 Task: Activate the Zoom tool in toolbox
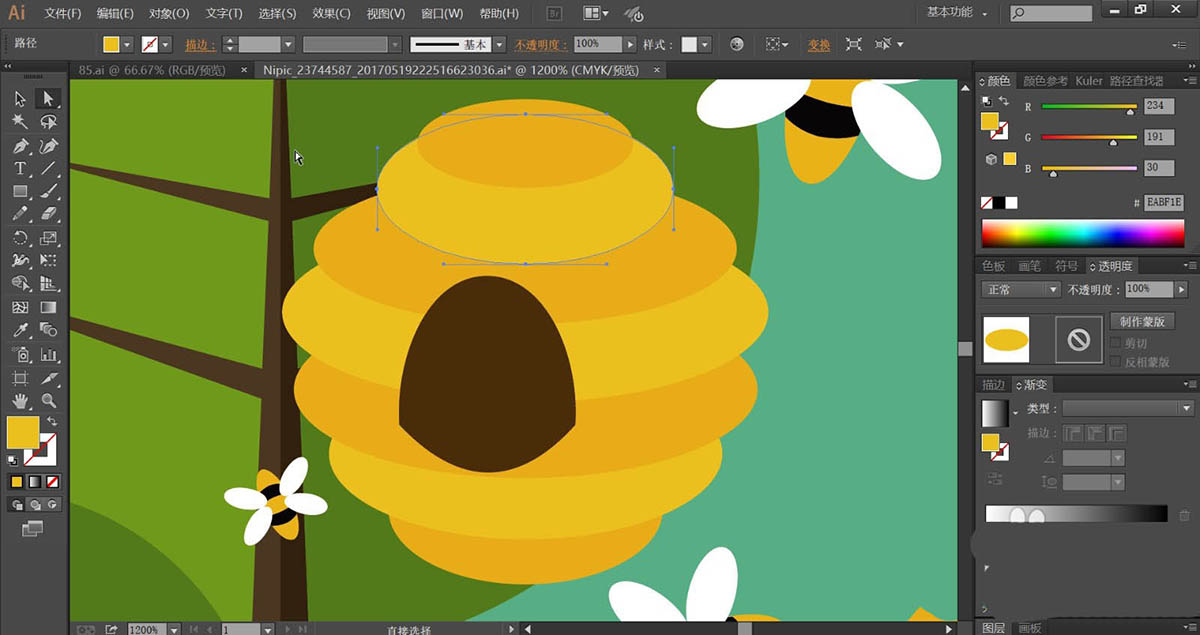pos(48,401)
